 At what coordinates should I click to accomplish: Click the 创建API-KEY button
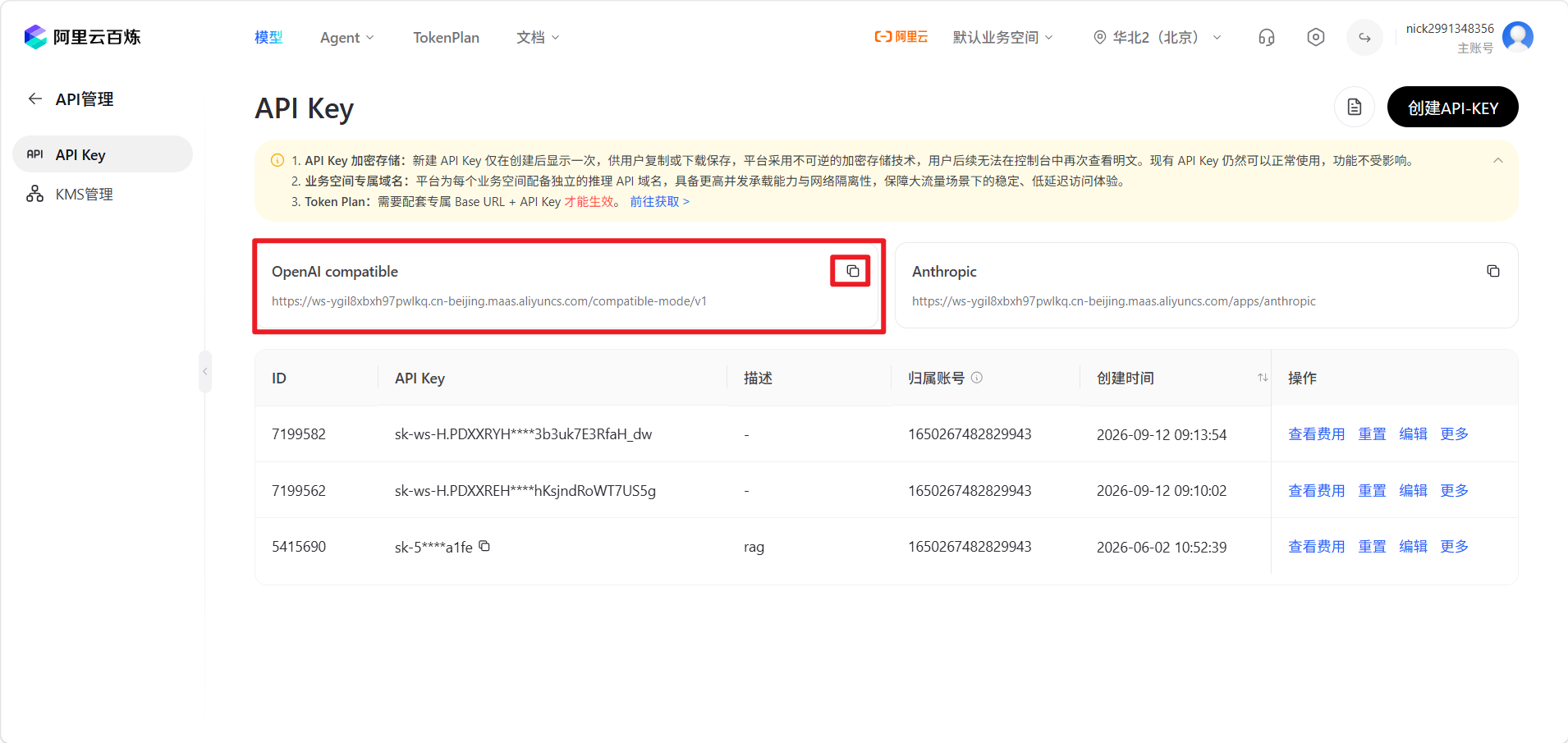pyautogui.click(x=1452, y=107)
